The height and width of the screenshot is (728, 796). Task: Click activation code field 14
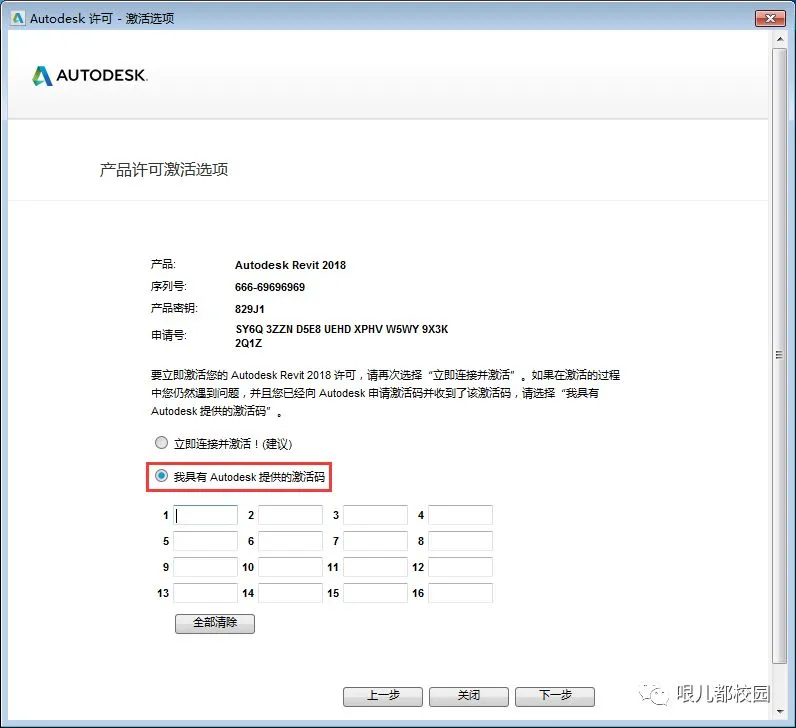pyautogui.click(x=290, y=593)
